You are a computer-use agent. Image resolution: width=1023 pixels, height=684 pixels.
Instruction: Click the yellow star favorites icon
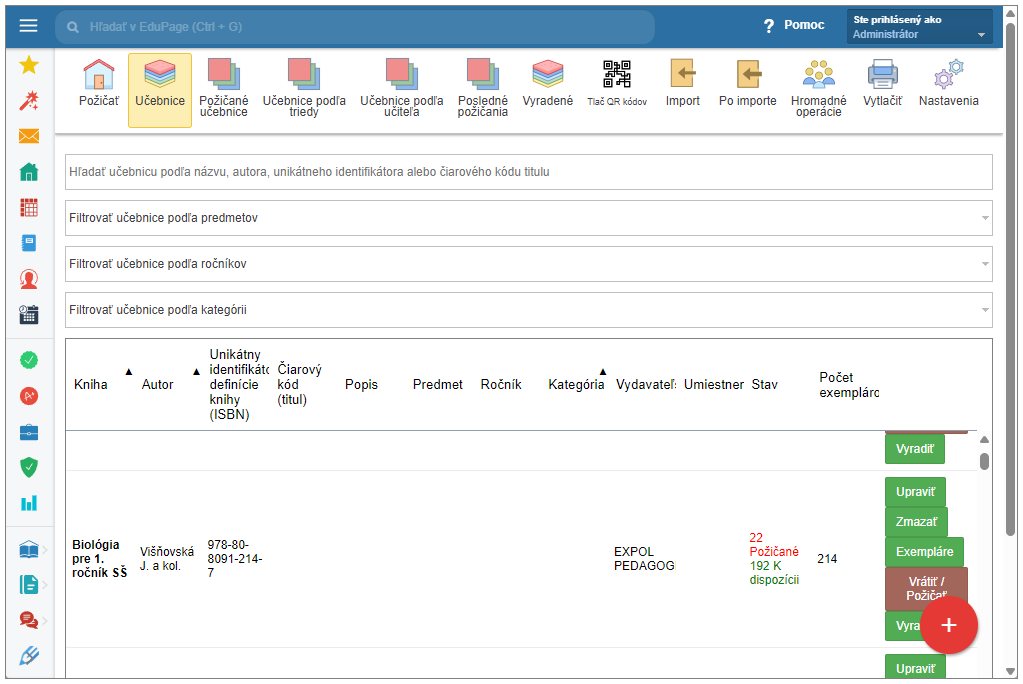[x=29, y=65]
